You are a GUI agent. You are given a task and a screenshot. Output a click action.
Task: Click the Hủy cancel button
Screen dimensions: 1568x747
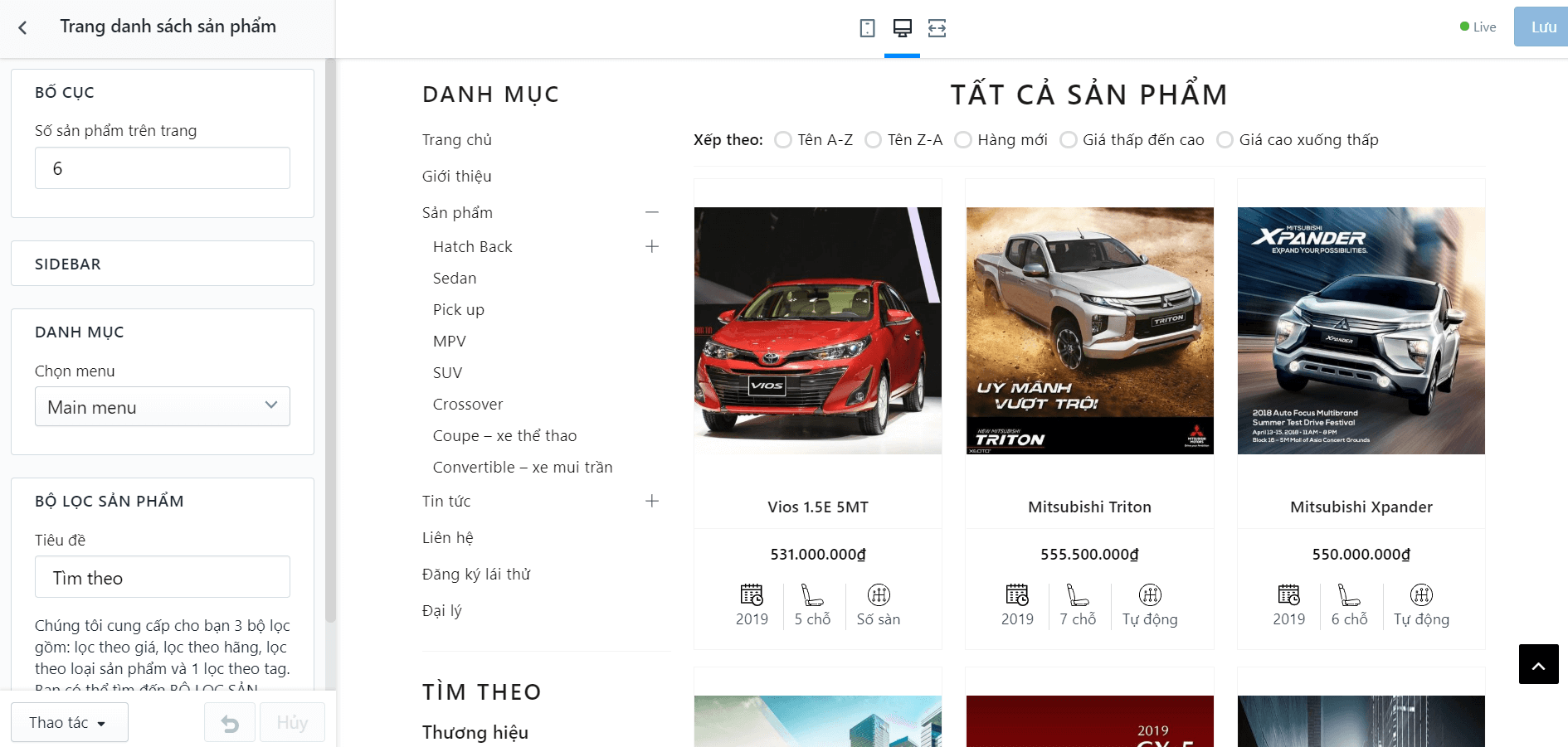tap(292, 723)
